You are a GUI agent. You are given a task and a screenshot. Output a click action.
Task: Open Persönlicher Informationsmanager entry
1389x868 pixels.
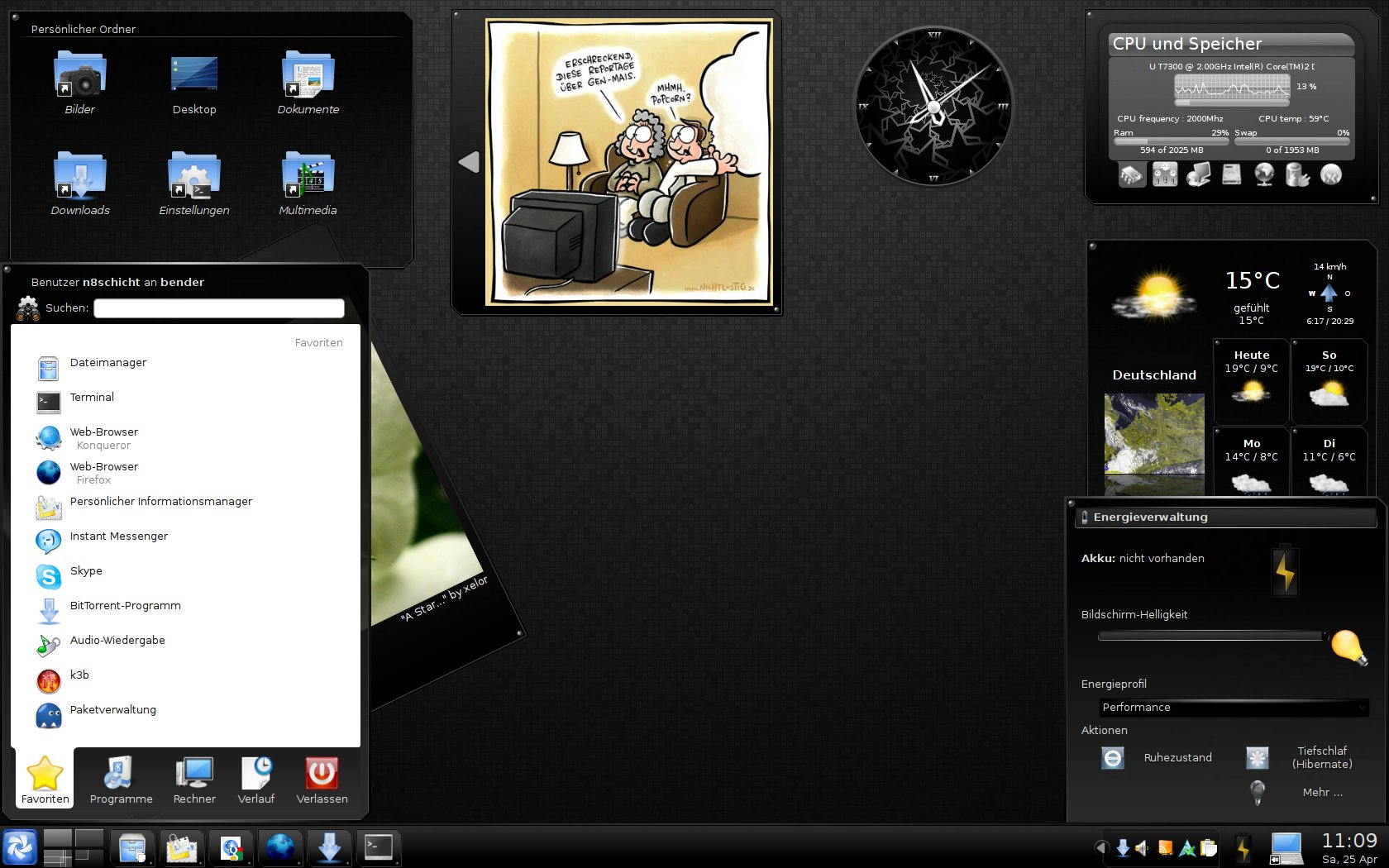[186, 507]
